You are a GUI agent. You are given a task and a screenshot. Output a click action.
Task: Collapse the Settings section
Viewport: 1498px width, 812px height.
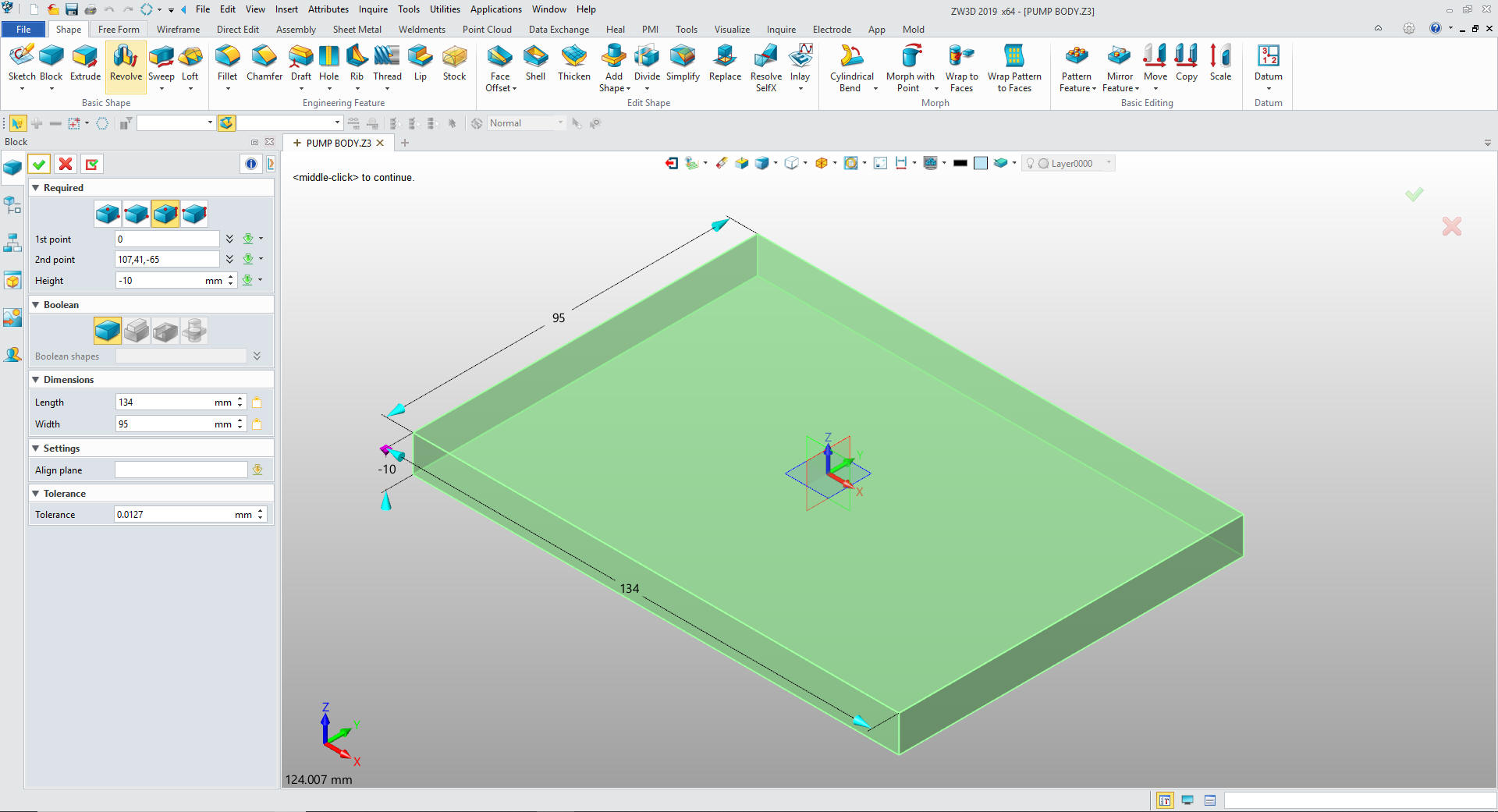click(x=36, y=449)
